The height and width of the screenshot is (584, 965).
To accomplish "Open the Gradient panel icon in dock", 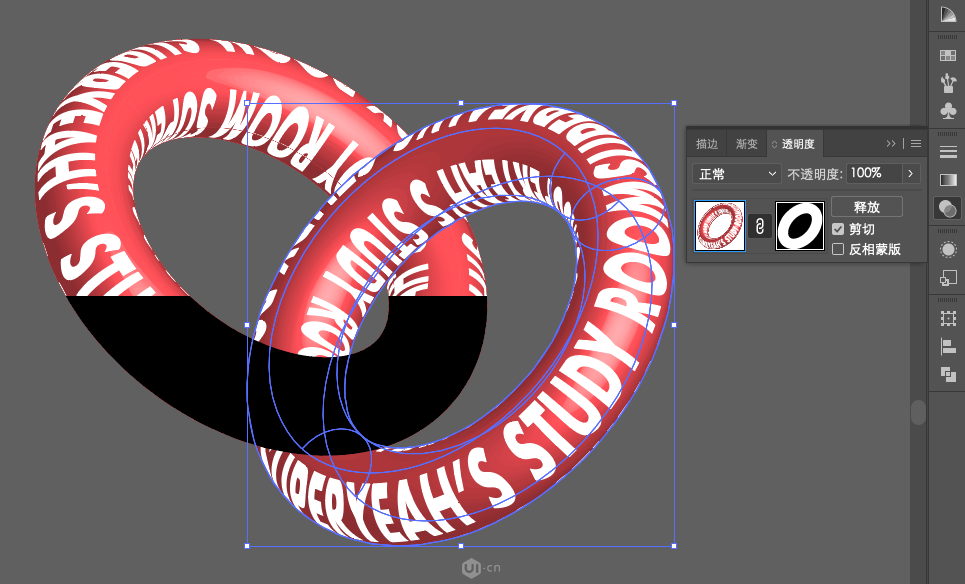I will 948,180.
